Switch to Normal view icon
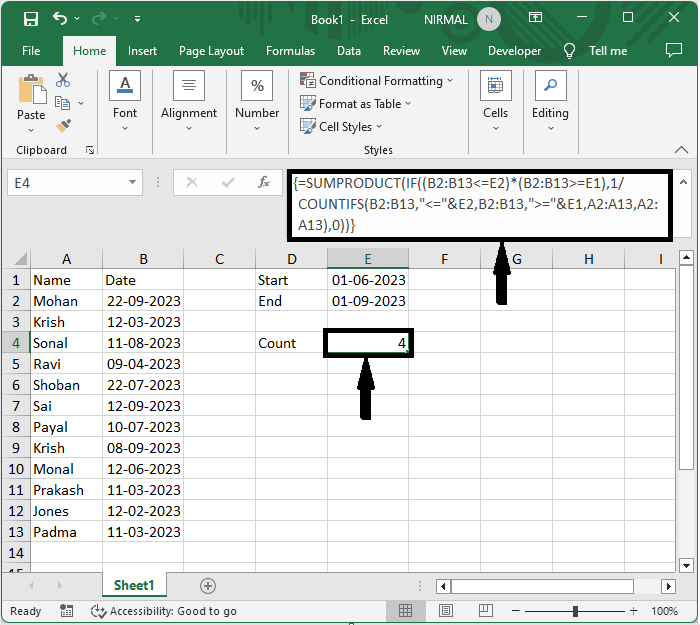The image size is (700, 625). [x=405, y=610]
